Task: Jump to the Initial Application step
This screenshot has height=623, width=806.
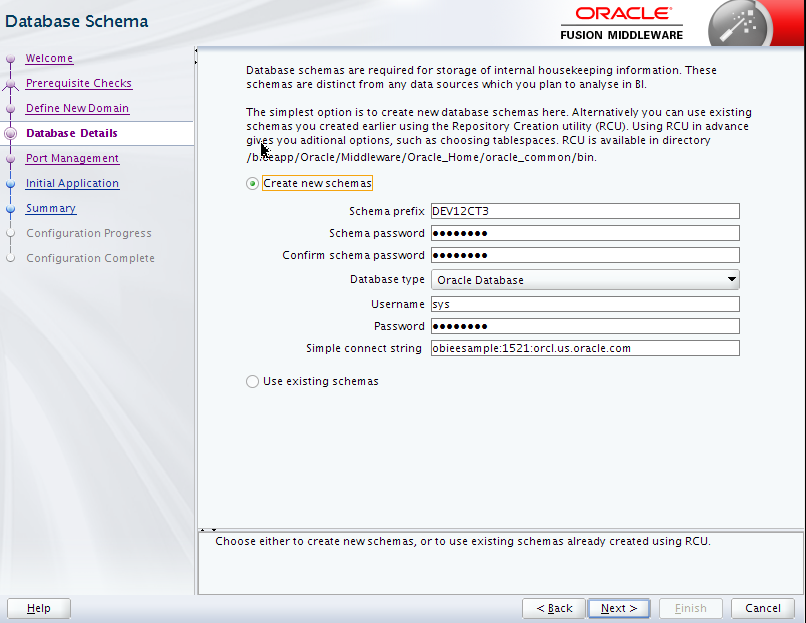Action: (x=72, y=184)
